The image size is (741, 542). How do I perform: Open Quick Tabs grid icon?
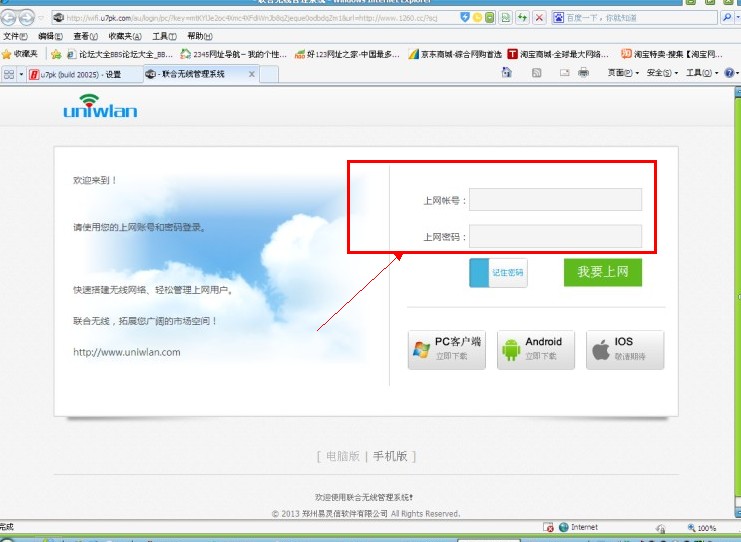(9, 74)
